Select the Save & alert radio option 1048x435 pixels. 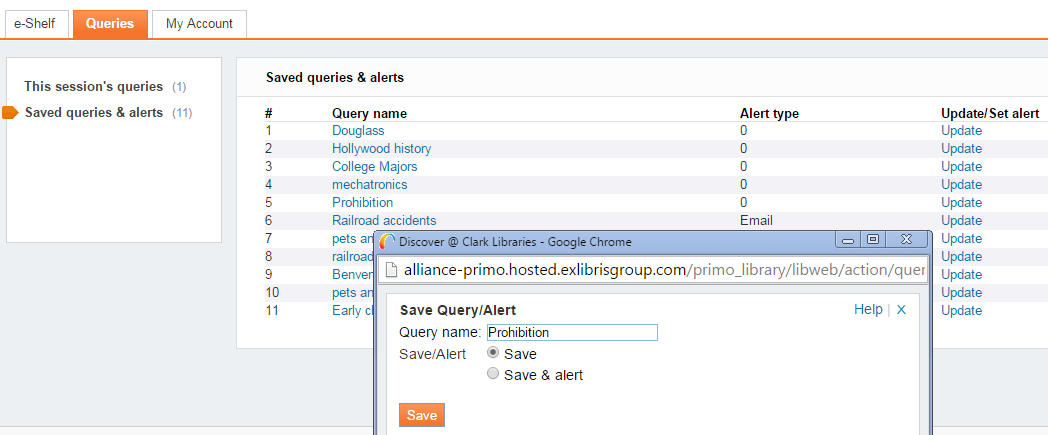(x=492, y=374)
